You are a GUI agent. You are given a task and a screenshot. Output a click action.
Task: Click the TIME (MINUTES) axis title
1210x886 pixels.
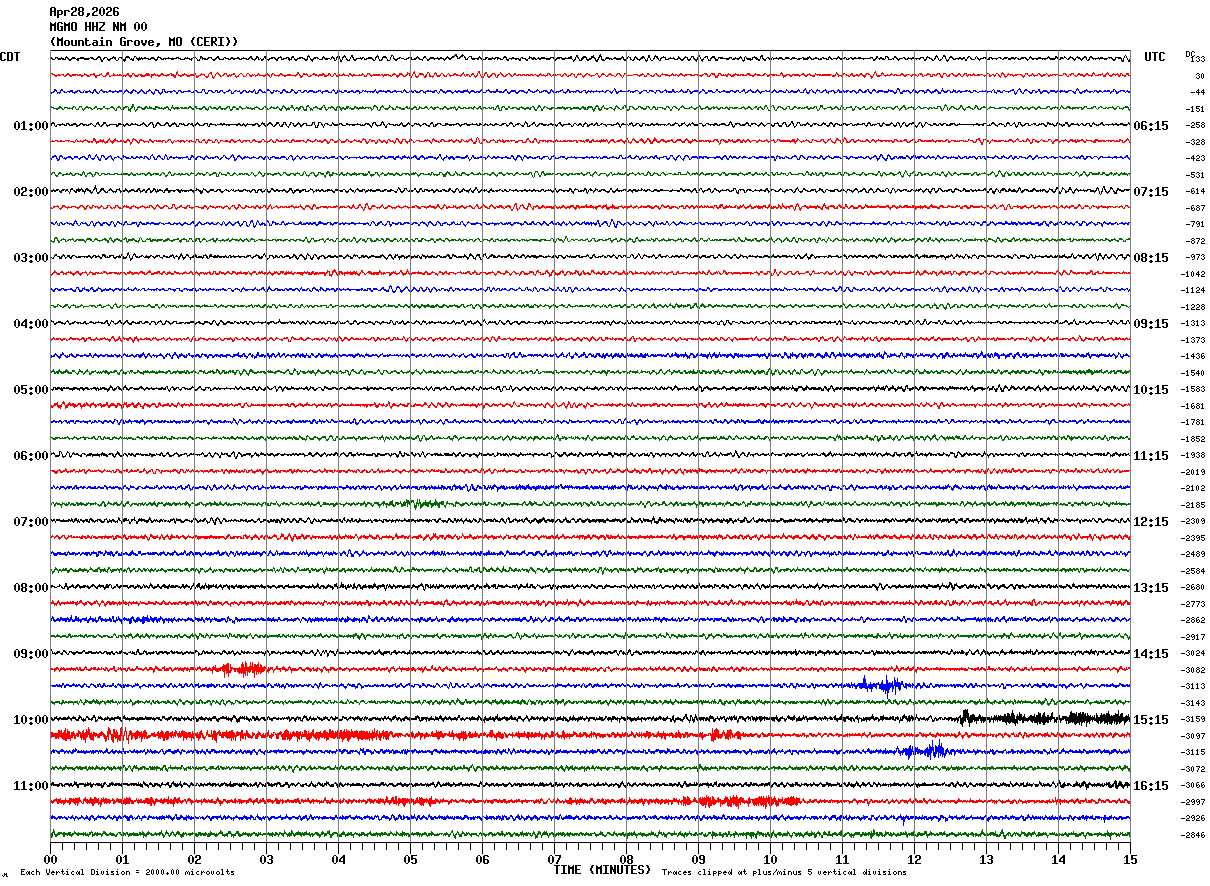602,870
